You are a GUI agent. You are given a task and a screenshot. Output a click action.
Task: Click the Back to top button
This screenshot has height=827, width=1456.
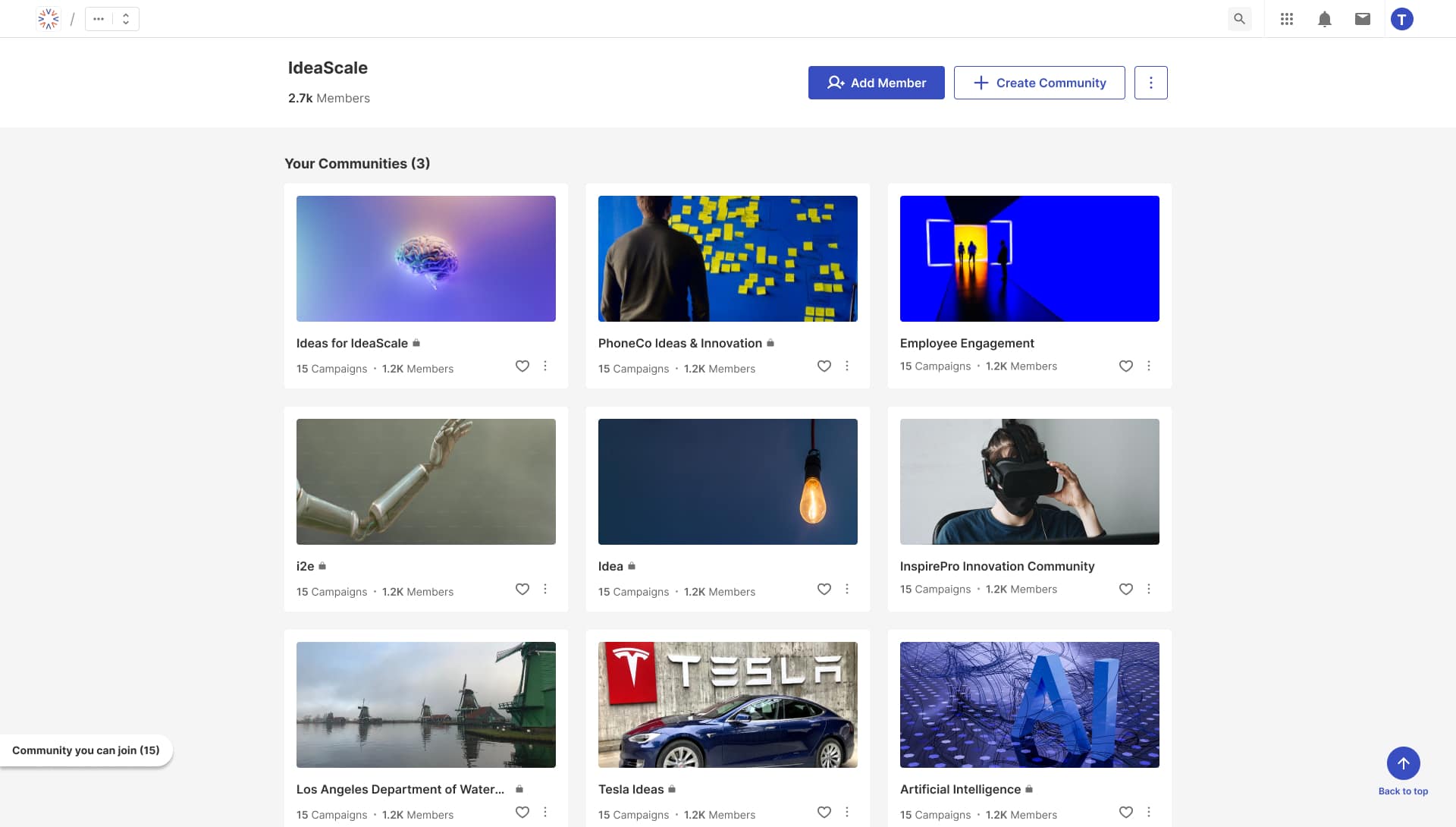tap(1402, 762)
